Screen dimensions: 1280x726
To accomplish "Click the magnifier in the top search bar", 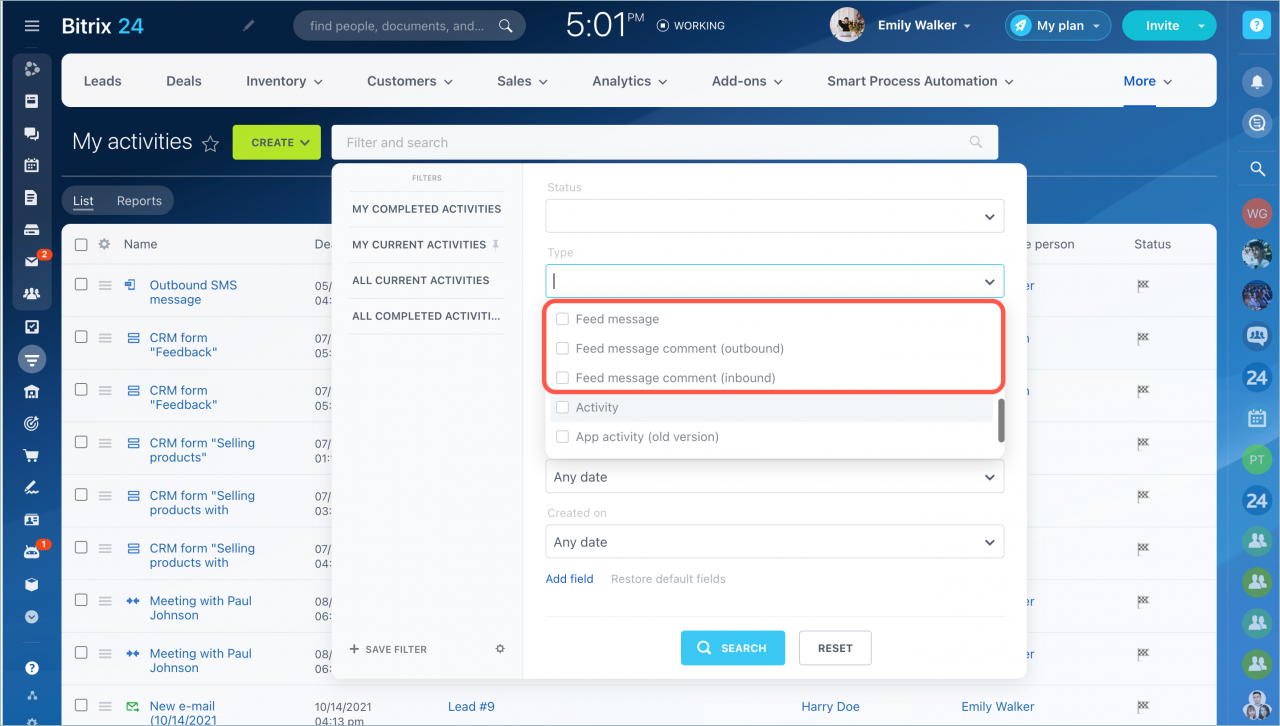I will 507,26.
